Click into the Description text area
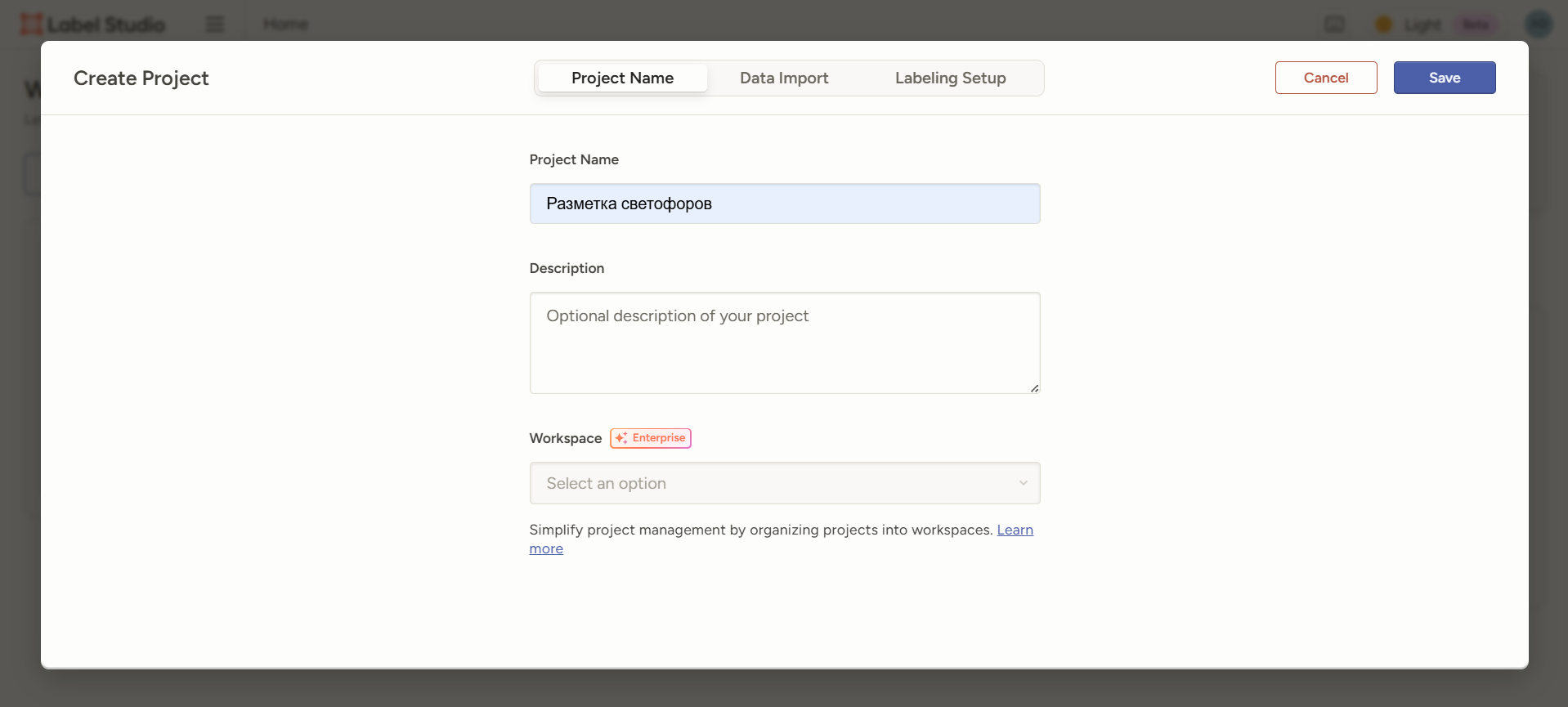Screen dimensions: 1568x707 (x=784, y=342)
